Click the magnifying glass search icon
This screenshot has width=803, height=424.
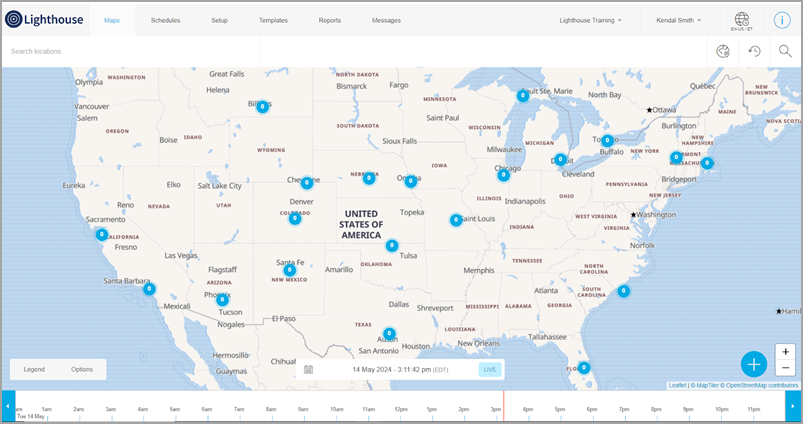pos(785,51)
